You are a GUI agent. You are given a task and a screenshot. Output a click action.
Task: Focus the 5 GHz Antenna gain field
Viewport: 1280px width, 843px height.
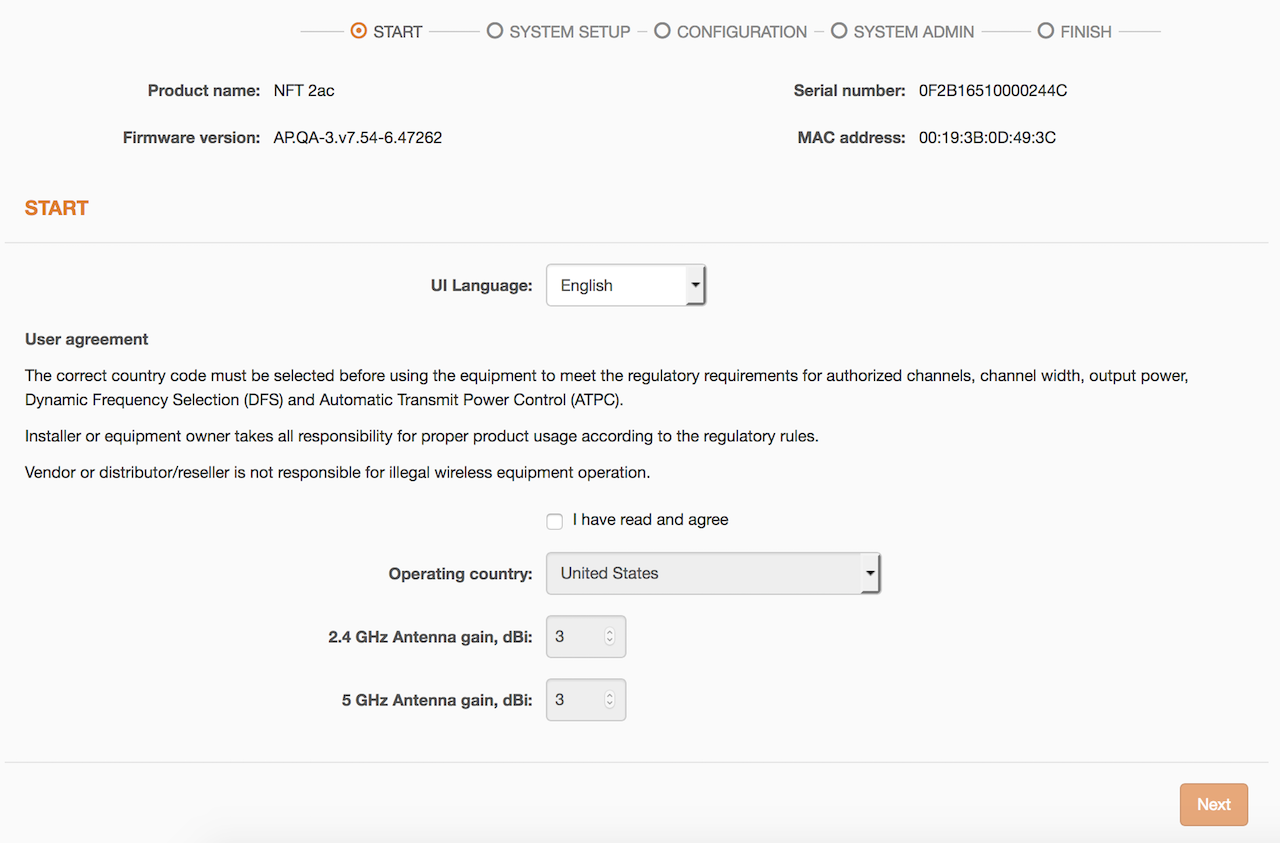574,700
